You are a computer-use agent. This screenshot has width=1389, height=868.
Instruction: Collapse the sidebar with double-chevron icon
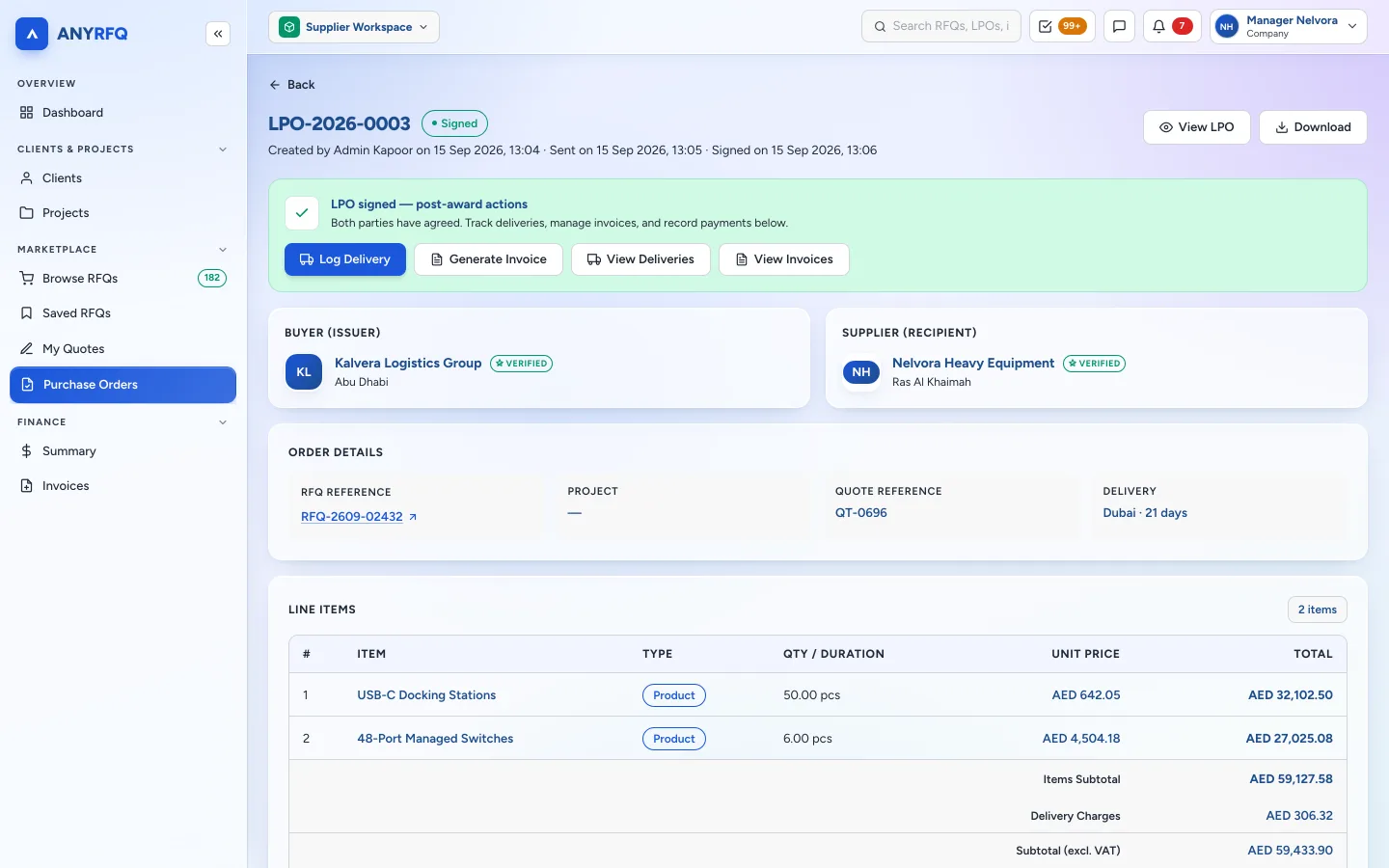pyautogui.click(x=218, y=34)
